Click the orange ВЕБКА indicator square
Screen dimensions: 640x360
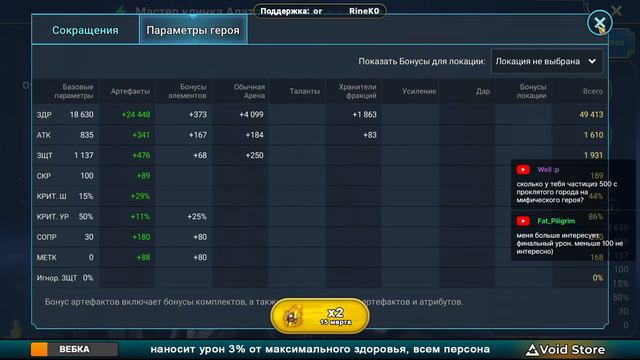[x=39, y=349]
